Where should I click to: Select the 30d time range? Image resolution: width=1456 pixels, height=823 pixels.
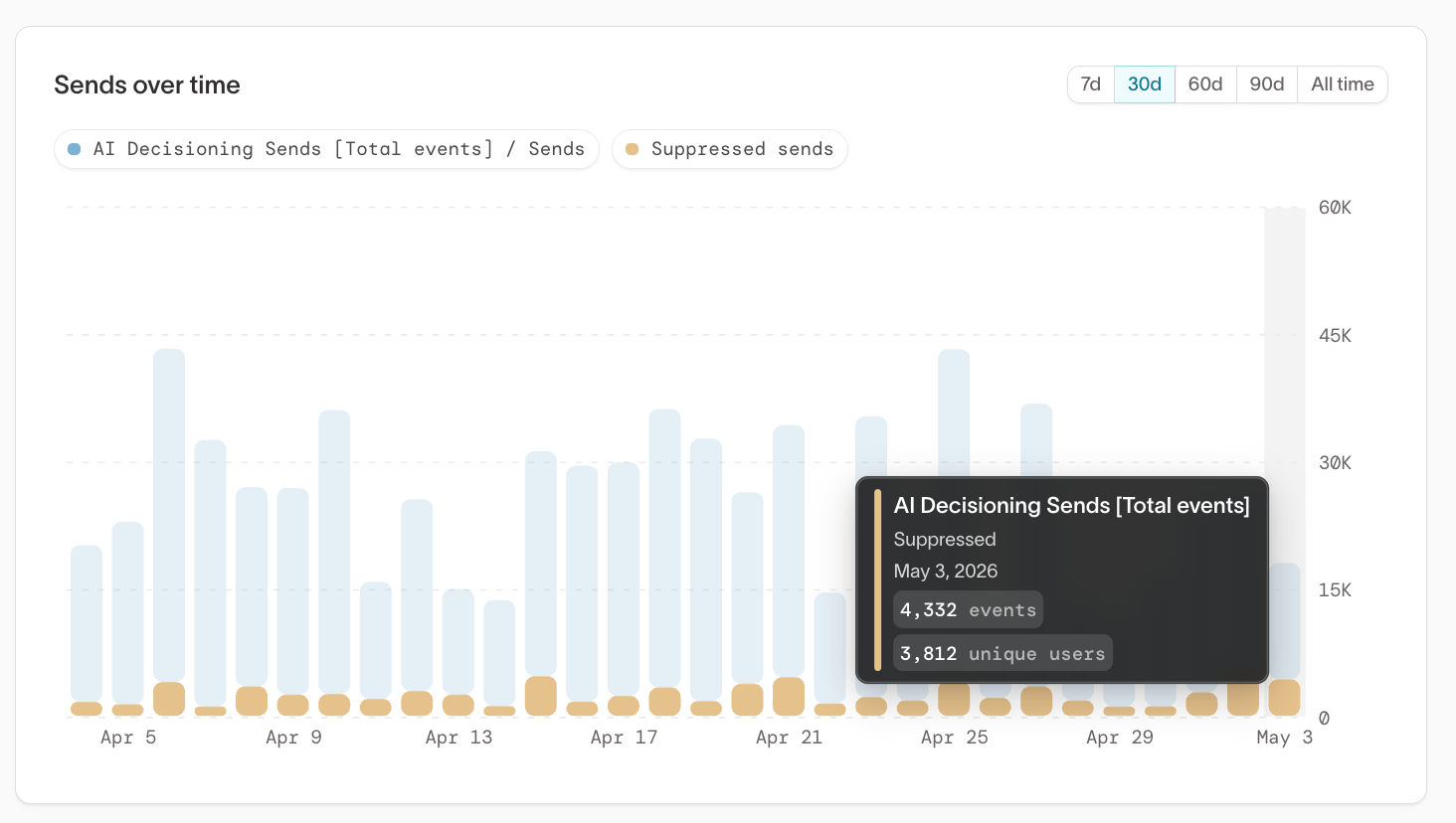click(1145, 84)
